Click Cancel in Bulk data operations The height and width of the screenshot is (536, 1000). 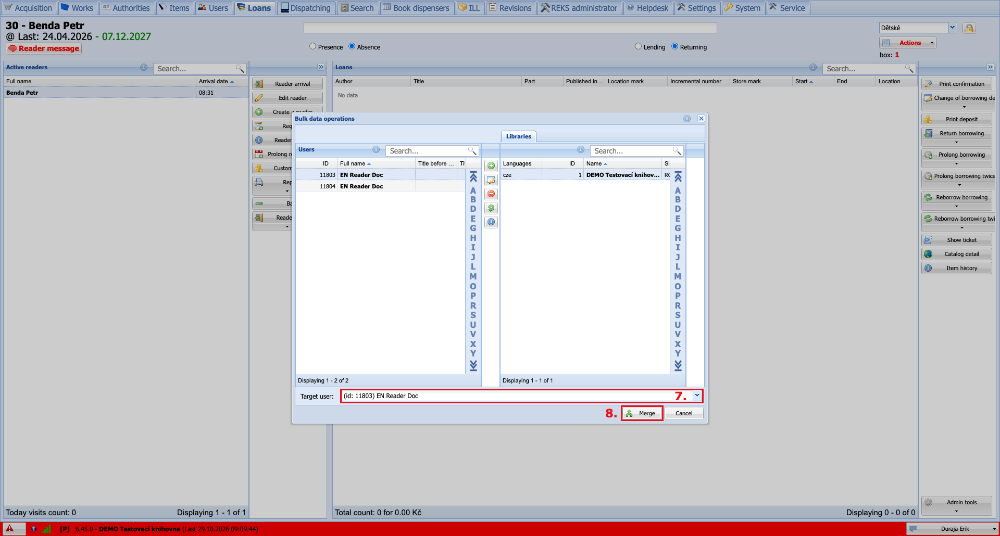[684, 413]
